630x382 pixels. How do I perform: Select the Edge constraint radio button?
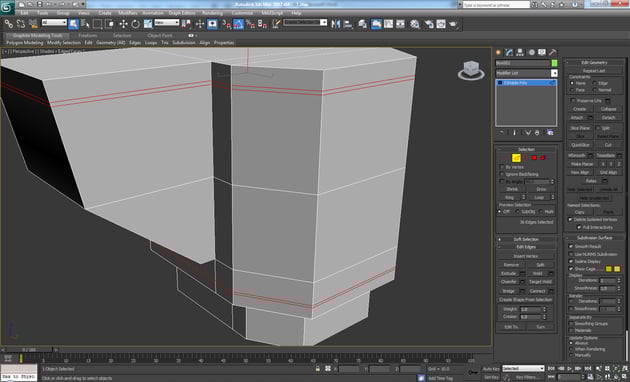pyautogui.click(x=594, y=83)
